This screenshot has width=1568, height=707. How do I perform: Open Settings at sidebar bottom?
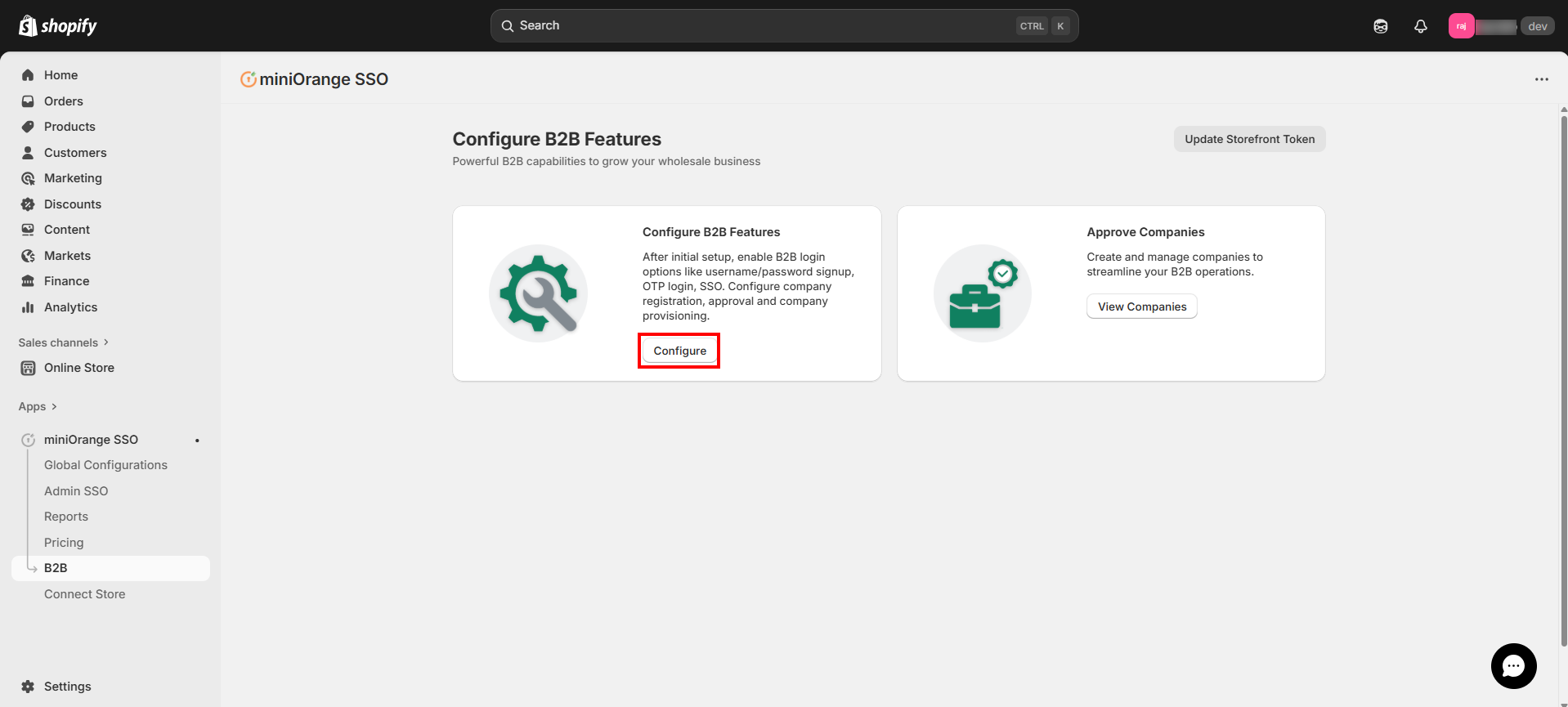pos(110,687)
